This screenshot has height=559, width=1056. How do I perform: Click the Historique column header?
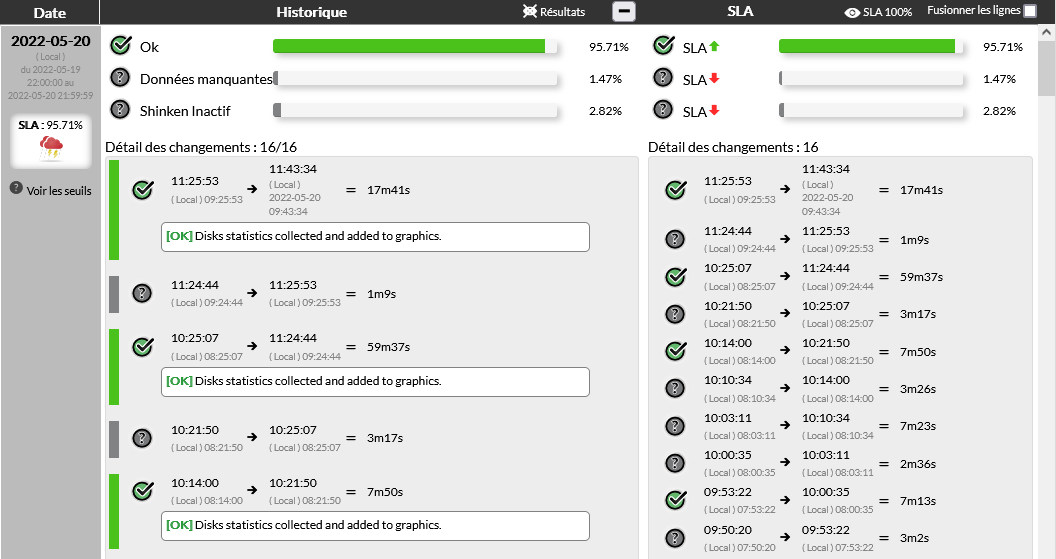pyautogui.click(x=312, y=12)
